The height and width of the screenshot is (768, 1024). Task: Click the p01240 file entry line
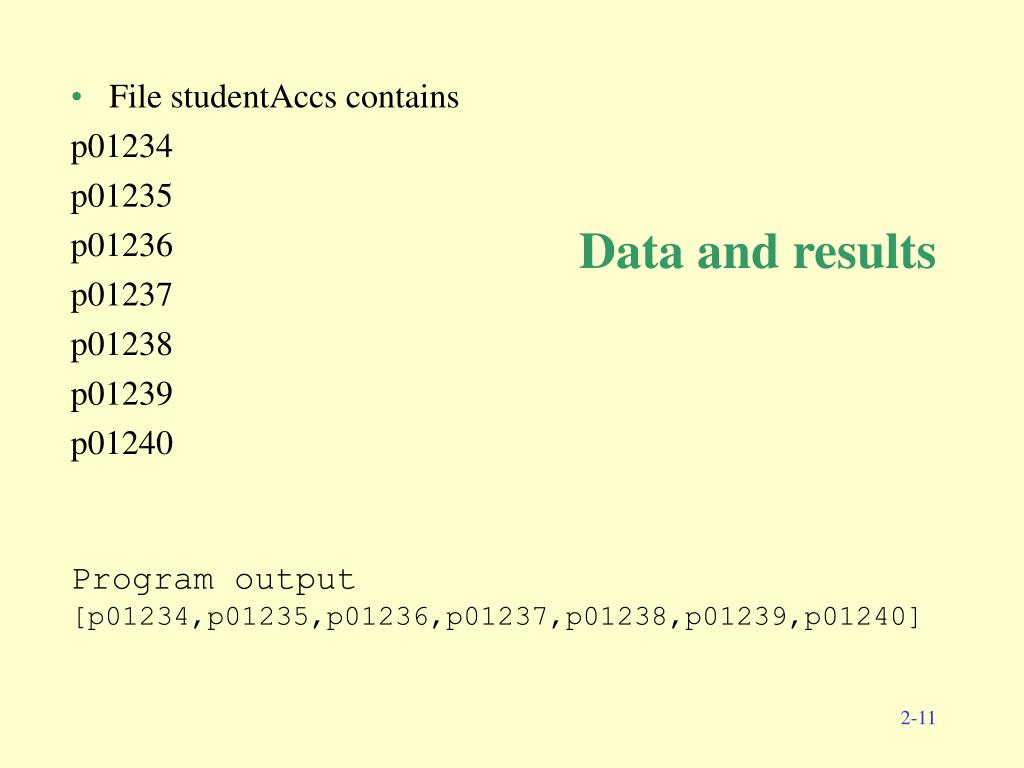click(x=121, y=445)
